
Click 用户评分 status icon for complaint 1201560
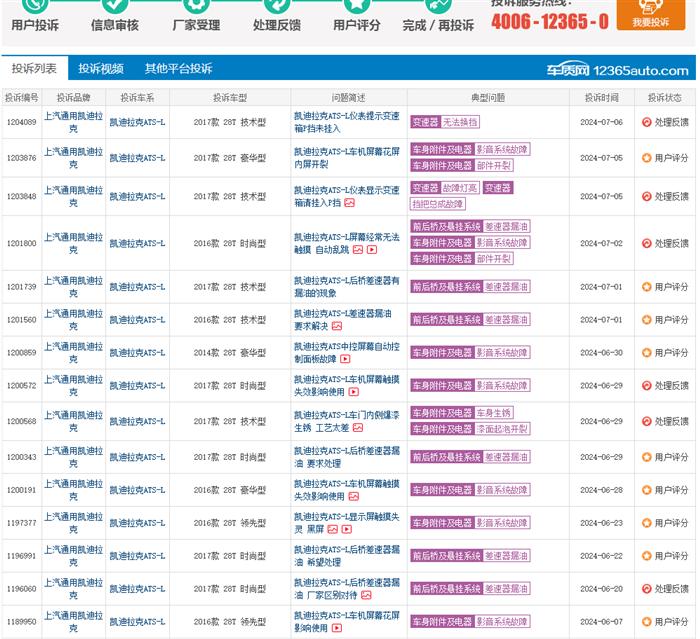click(646, 320)
